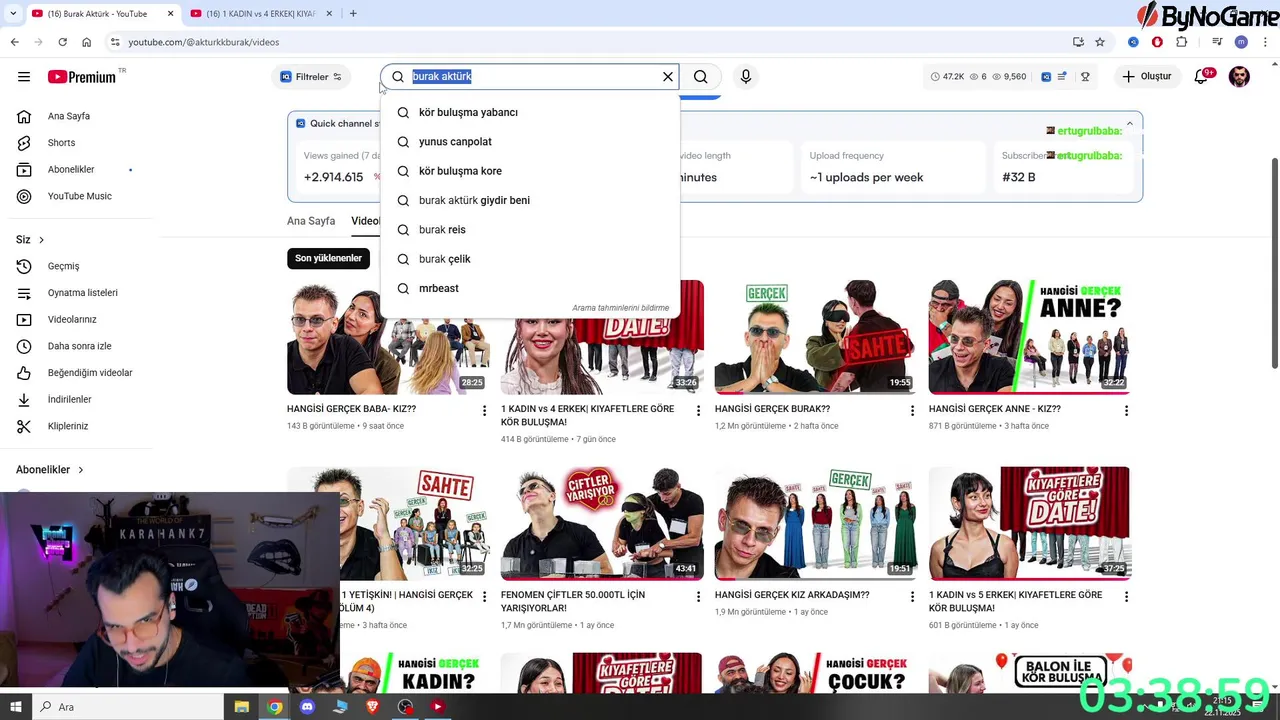Screen dimensions: 1280x720
Task: Open HANGİSİ GERÇEK ANNE - KIZ?? thumbnail
Action: (1029, 337)
